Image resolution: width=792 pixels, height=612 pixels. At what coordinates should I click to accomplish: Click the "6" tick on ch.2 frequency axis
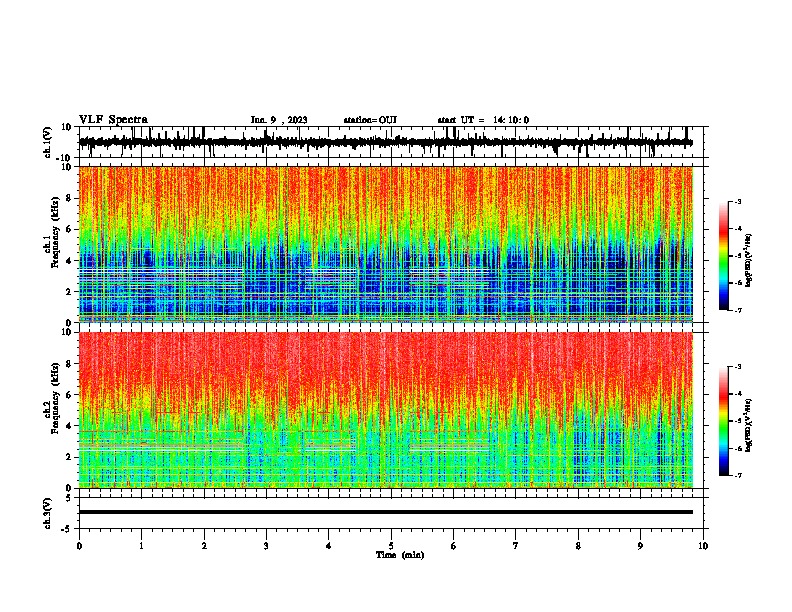69,395
